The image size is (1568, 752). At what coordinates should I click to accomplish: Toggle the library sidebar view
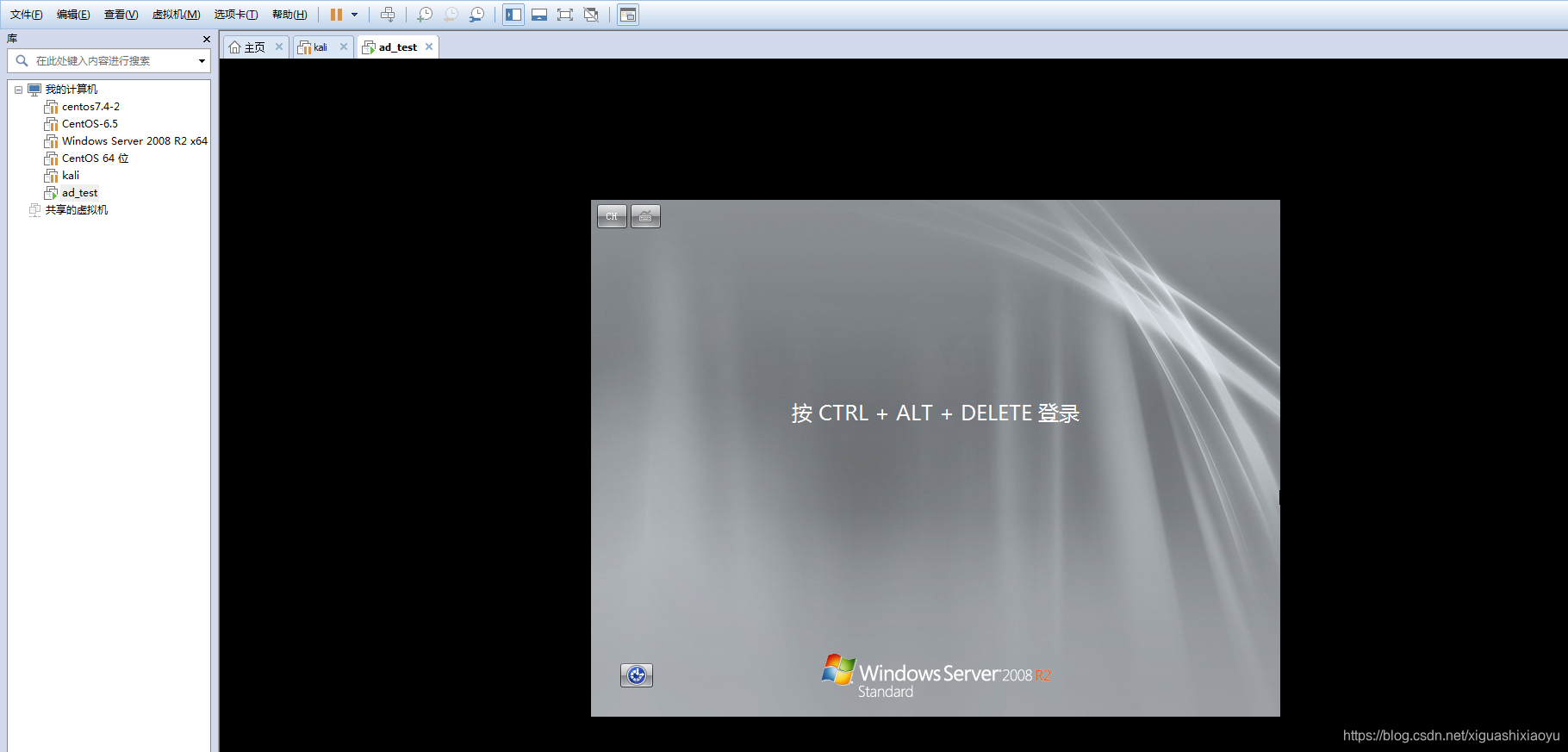(x=513, y=15)
